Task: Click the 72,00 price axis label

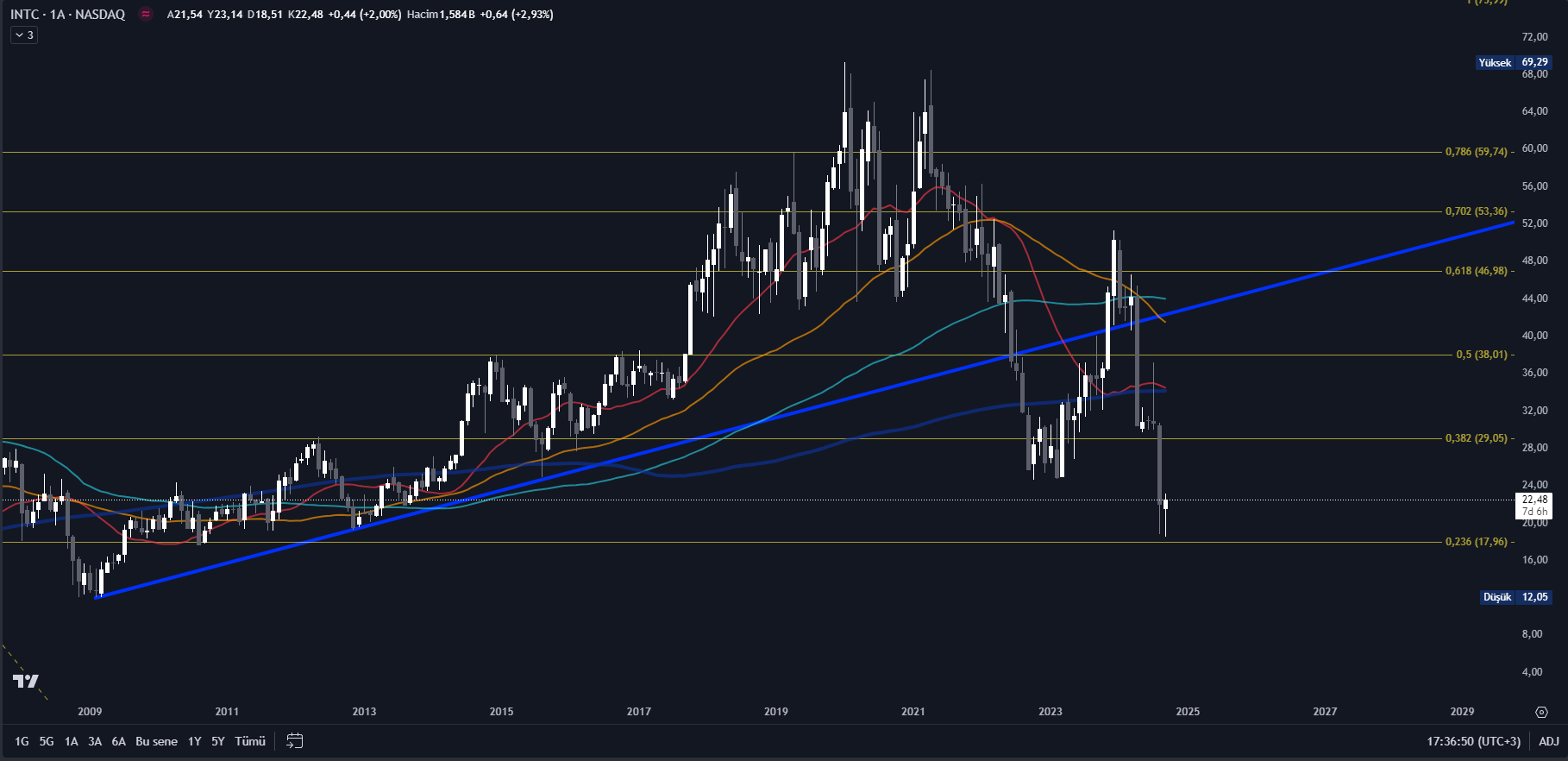Action: click(x=1534, y=37)
